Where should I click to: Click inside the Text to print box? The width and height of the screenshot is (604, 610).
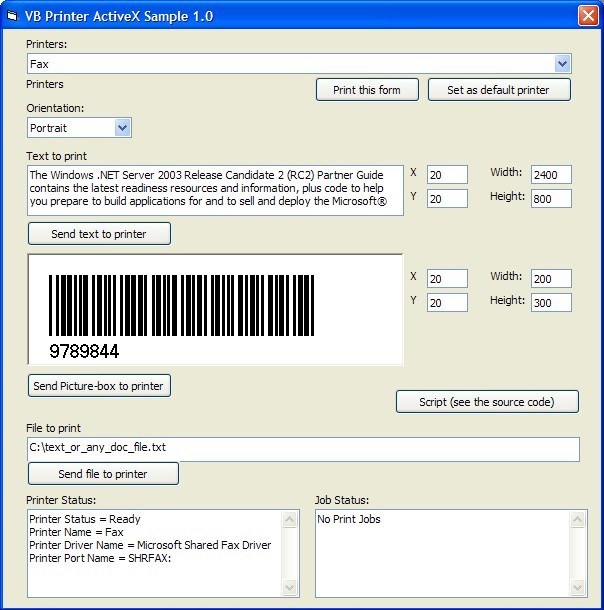[215, 190]
